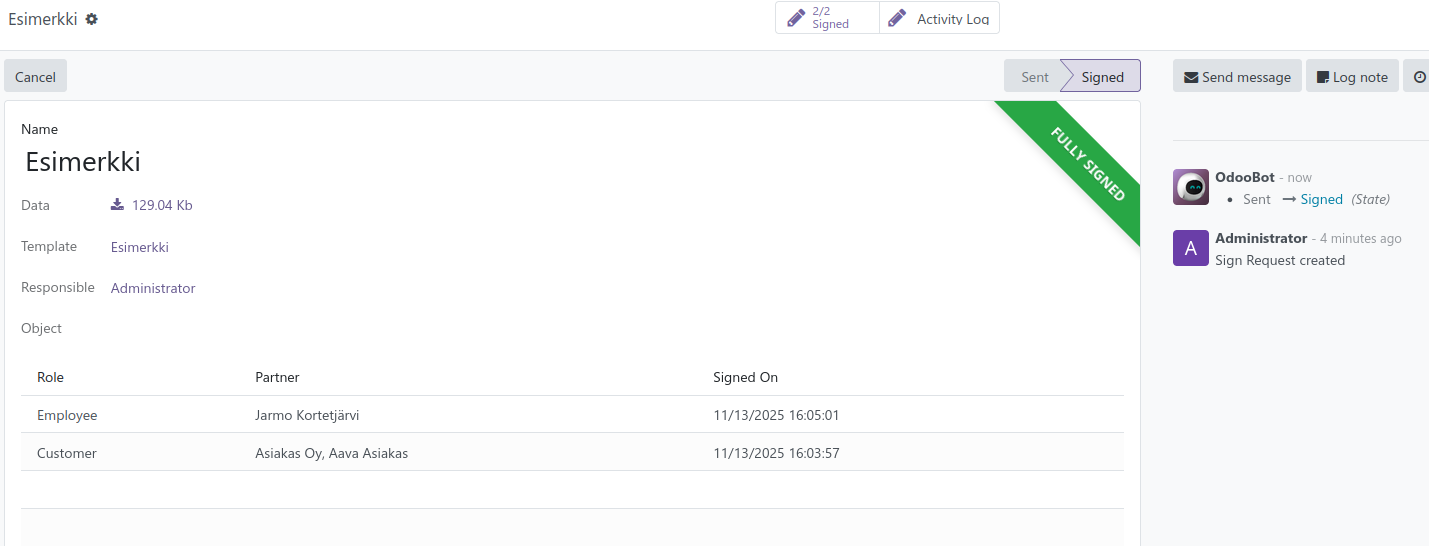Open the Administrator responsible link
The image size is (1429, 546).
[153, 288]
